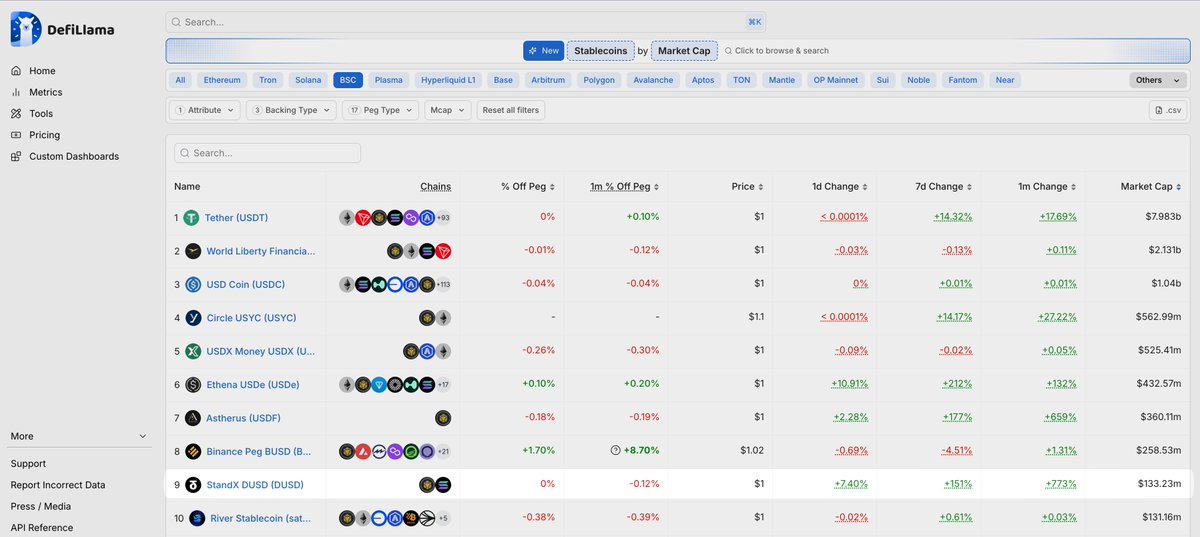Expand the More section in sidebar
This screenshot has height=537, width=1200.
(79, 436)
